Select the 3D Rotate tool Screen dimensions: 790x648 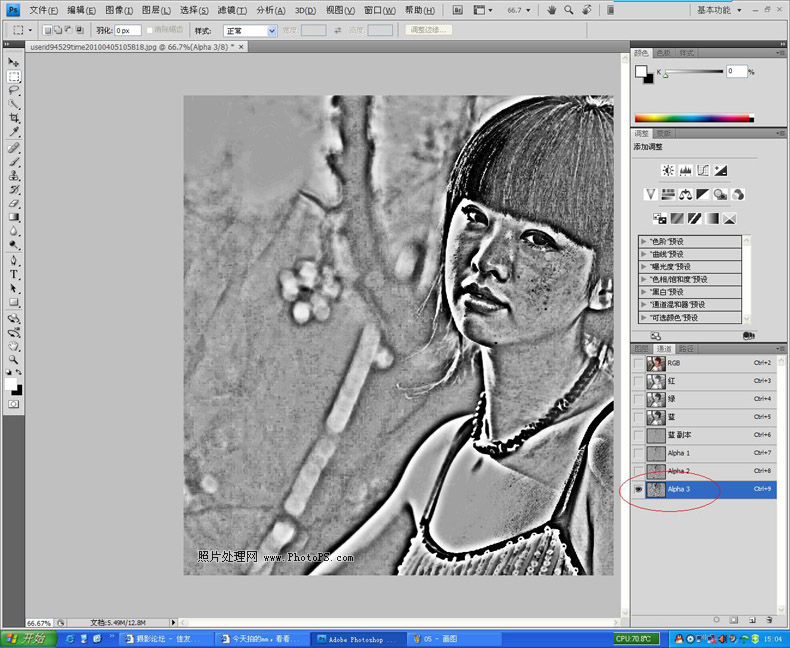point(14,318)
